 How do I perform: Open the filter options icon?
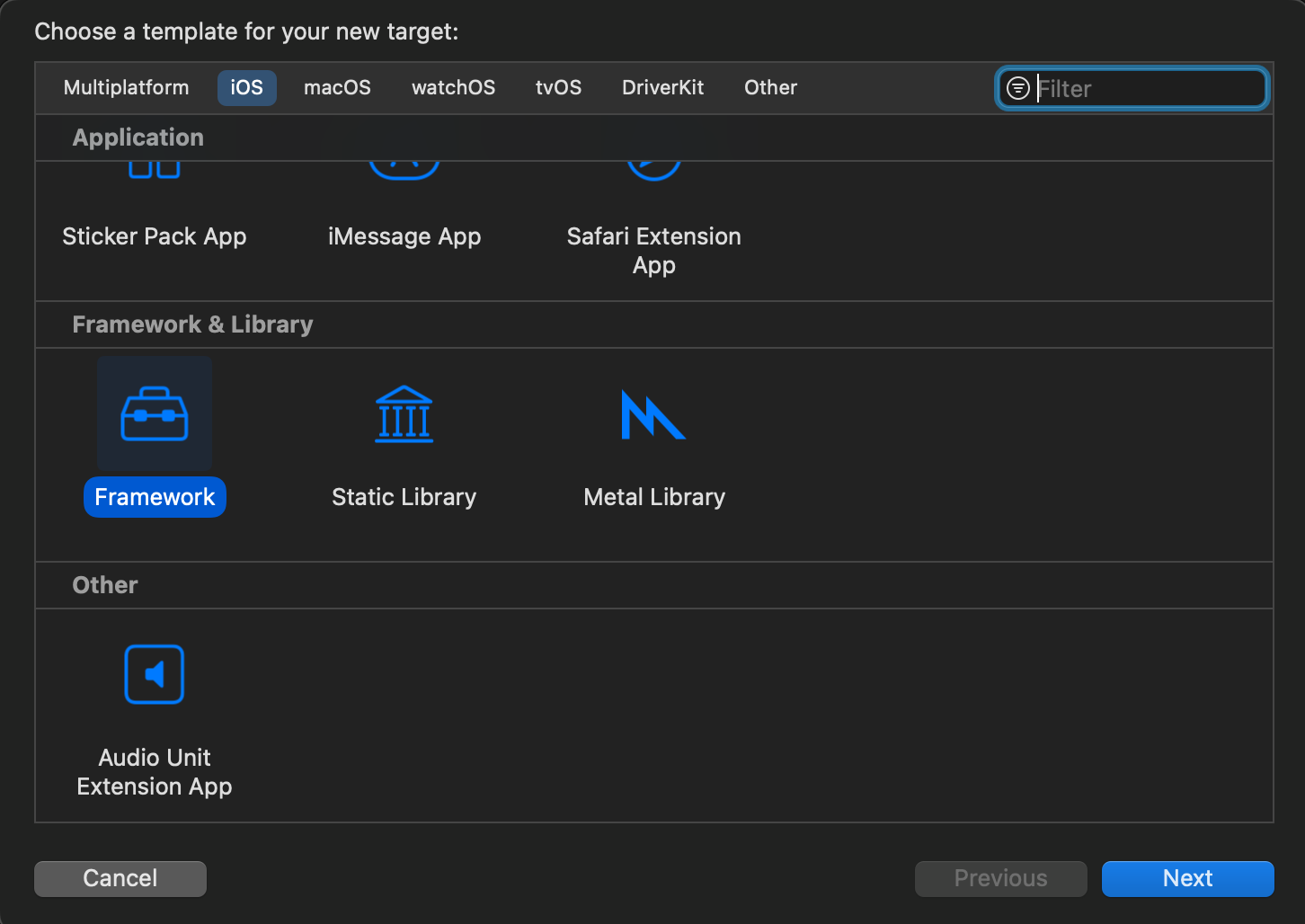pyautogui.click(x=1017, y=88)
